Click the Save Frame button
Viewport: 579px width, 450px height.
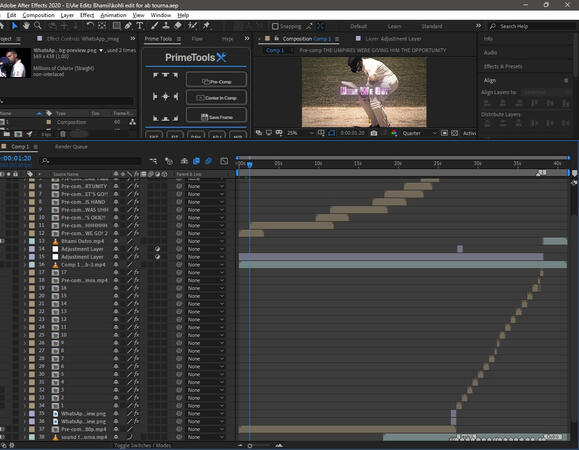(x=216, y=115)
